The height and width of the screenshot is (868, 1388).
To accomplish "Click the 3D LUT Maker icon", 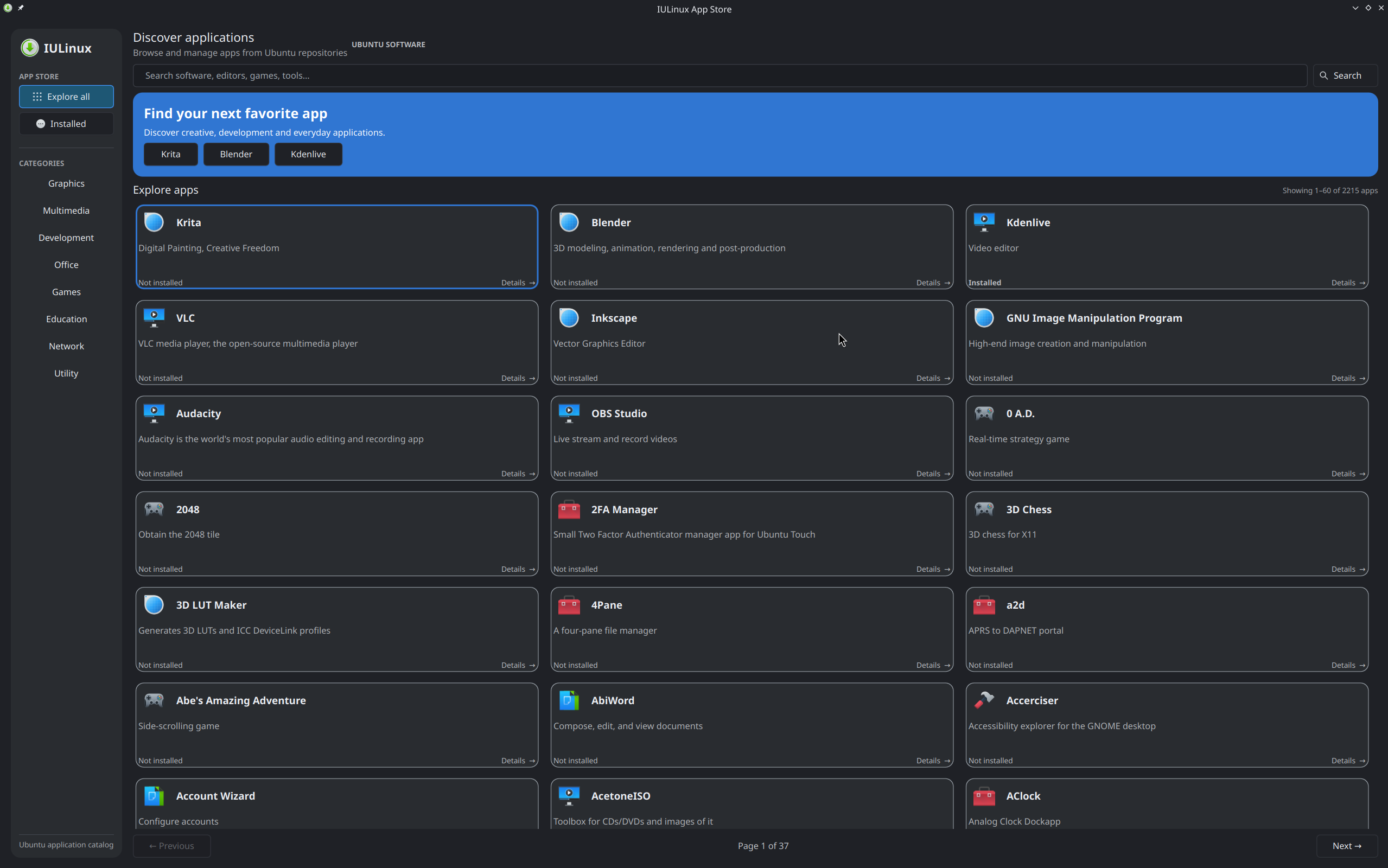I will [154, 604].
